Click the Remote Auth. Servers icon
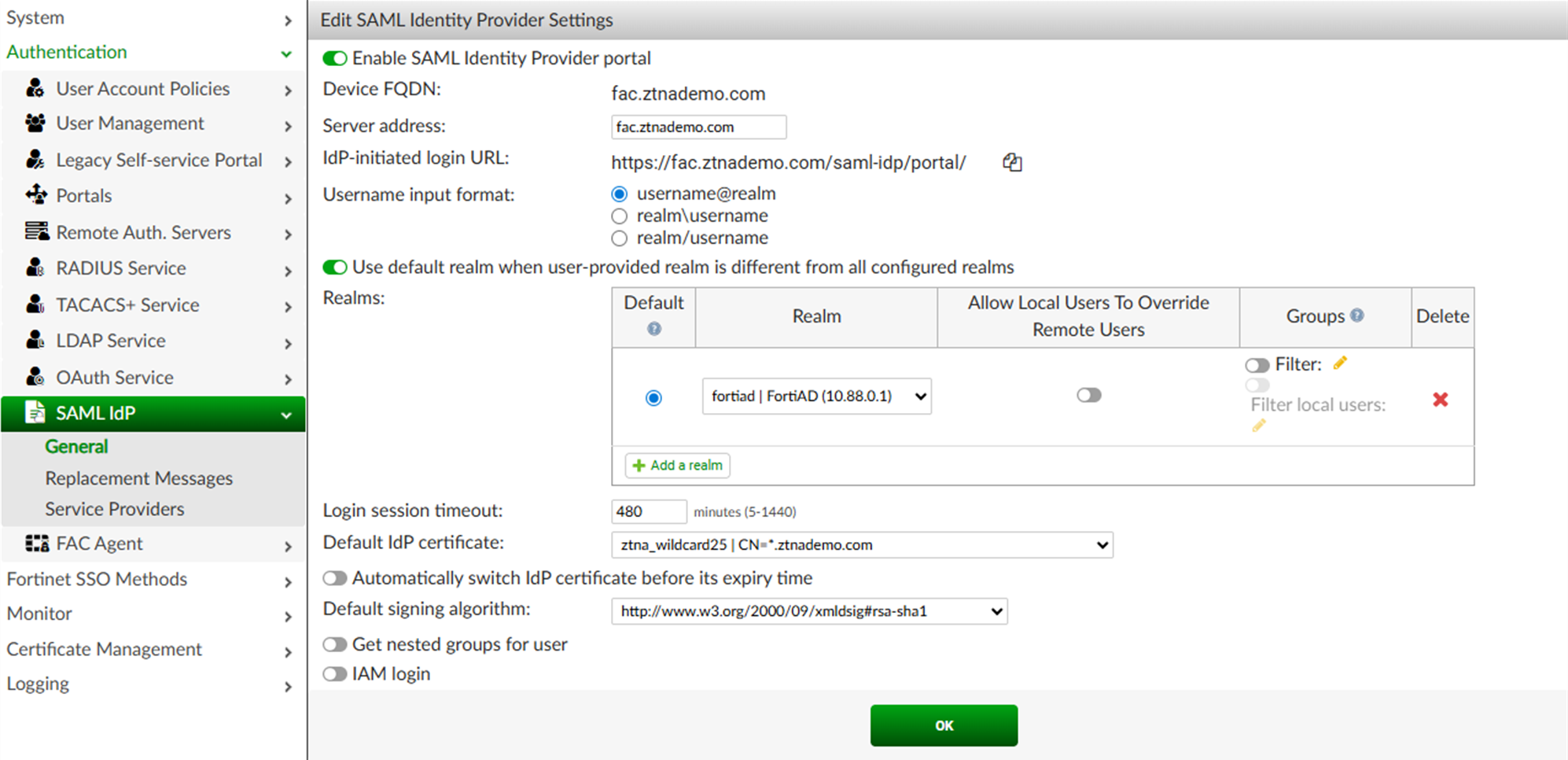This screenshot has width=1568, height=760. pos(36,231)
